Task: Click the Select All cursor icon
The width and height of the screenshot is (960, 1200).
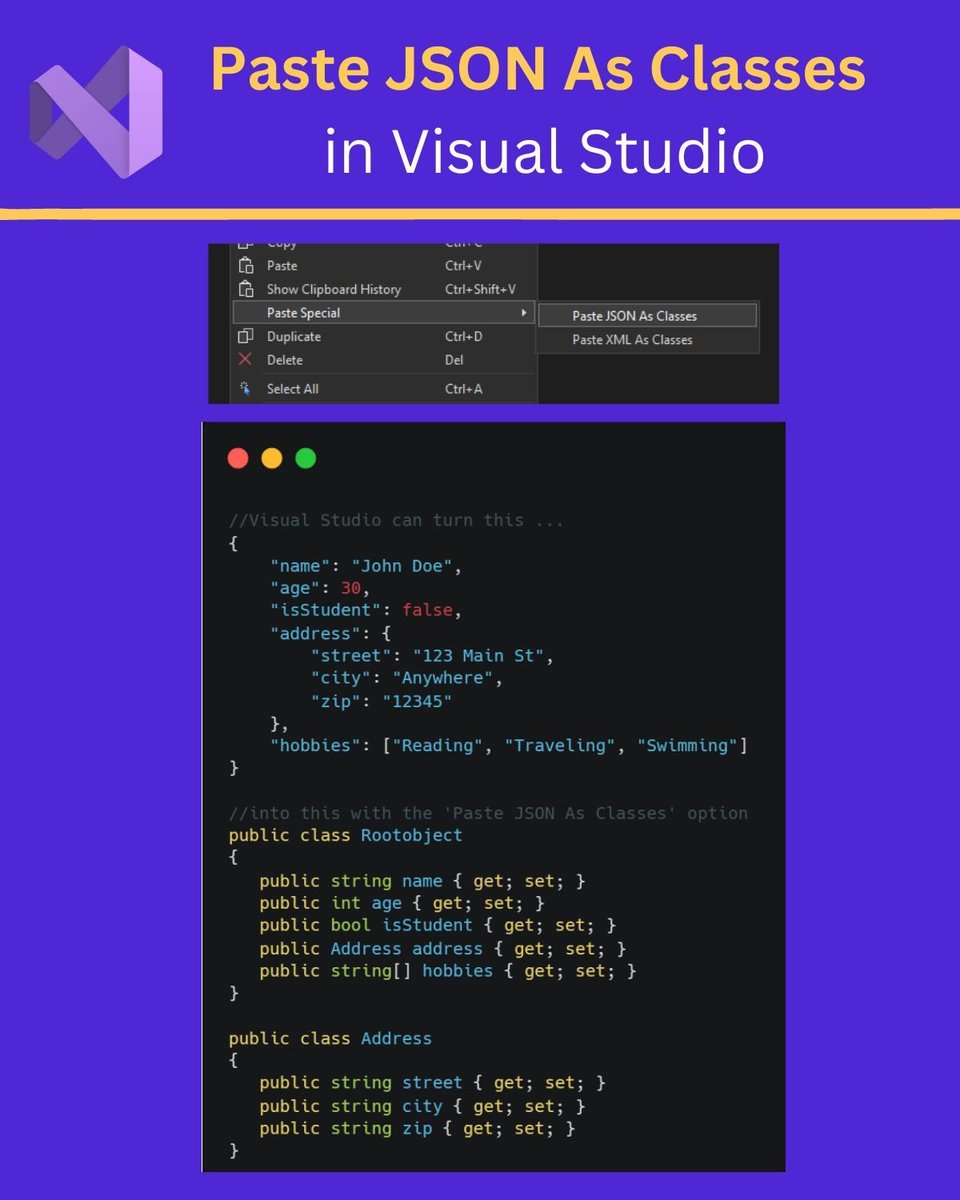Action: (x=246, y=388)
